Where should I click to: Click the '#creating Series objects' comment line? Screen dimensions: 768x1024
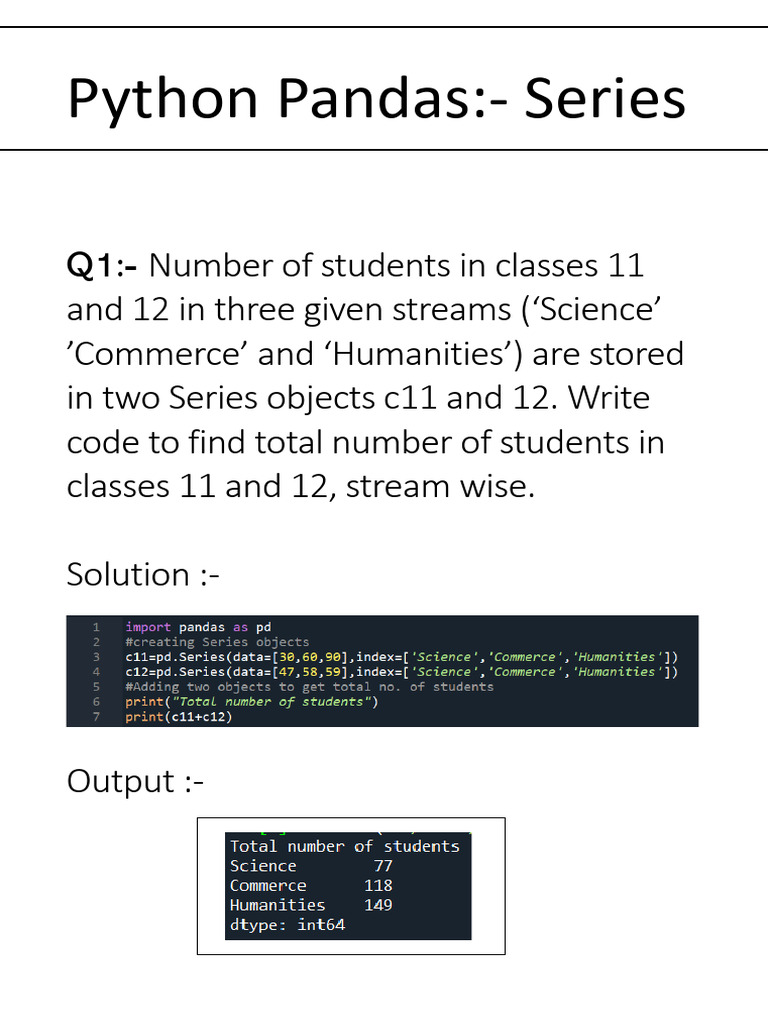(217, 642)
